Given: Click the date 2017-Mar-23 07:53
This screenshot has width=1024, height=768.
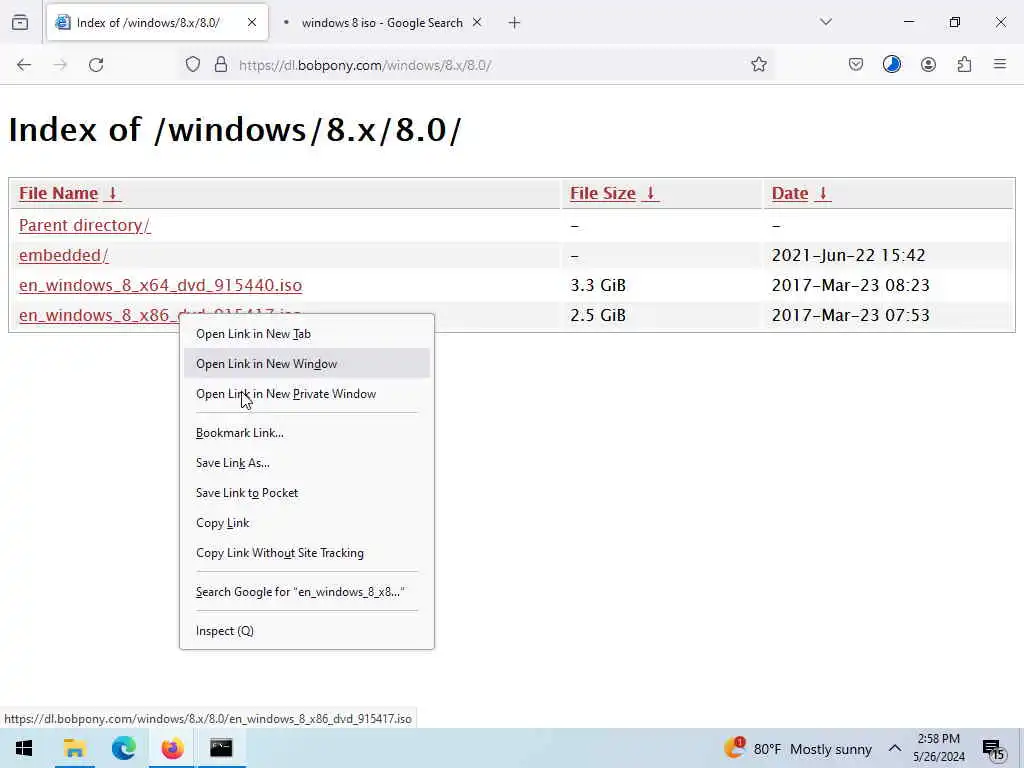Looking at the screenshot, I should [850, 315].
